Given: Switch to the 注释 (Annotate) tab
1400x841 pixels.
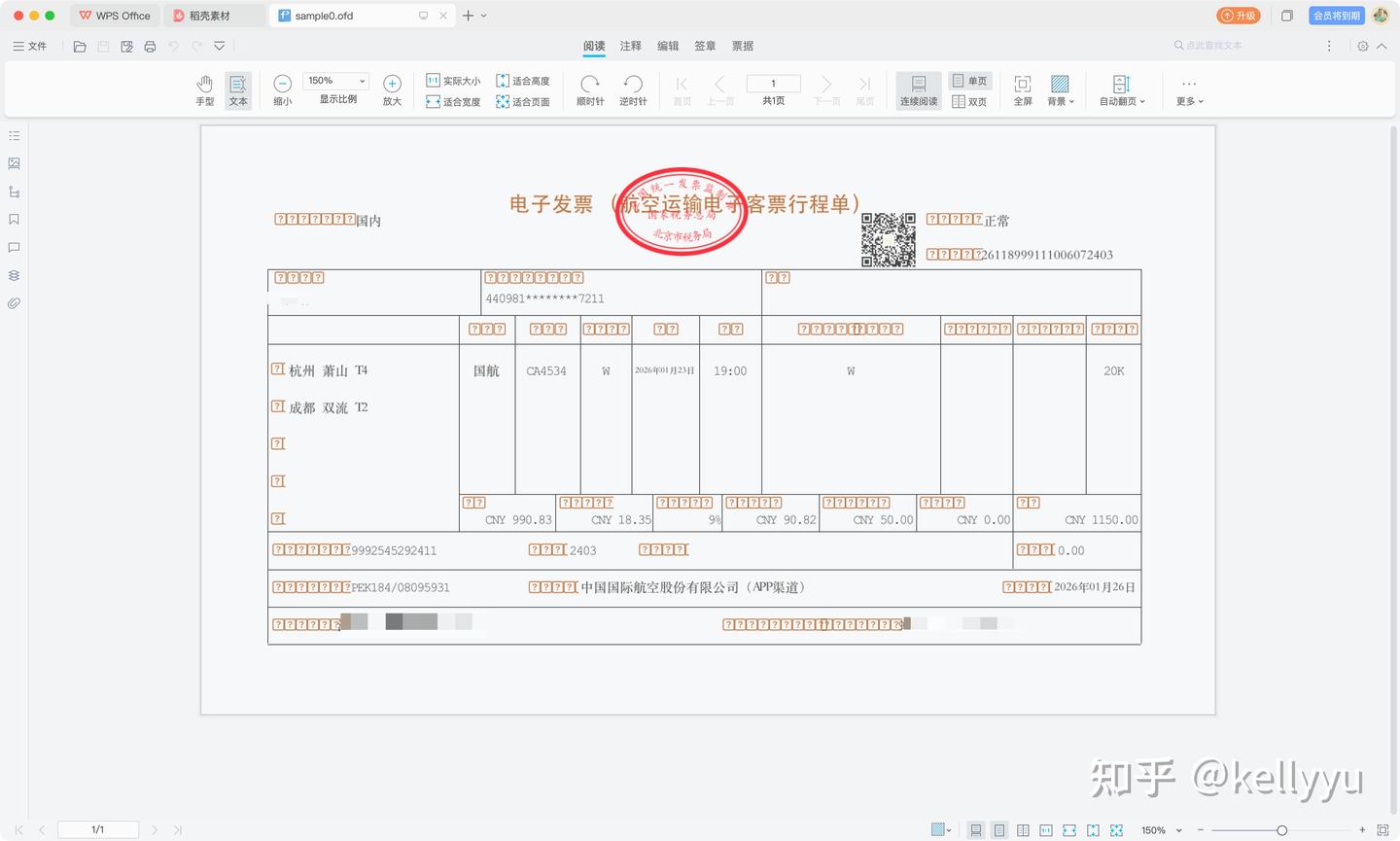Looking at the screenshot, I should click(631, 46).
